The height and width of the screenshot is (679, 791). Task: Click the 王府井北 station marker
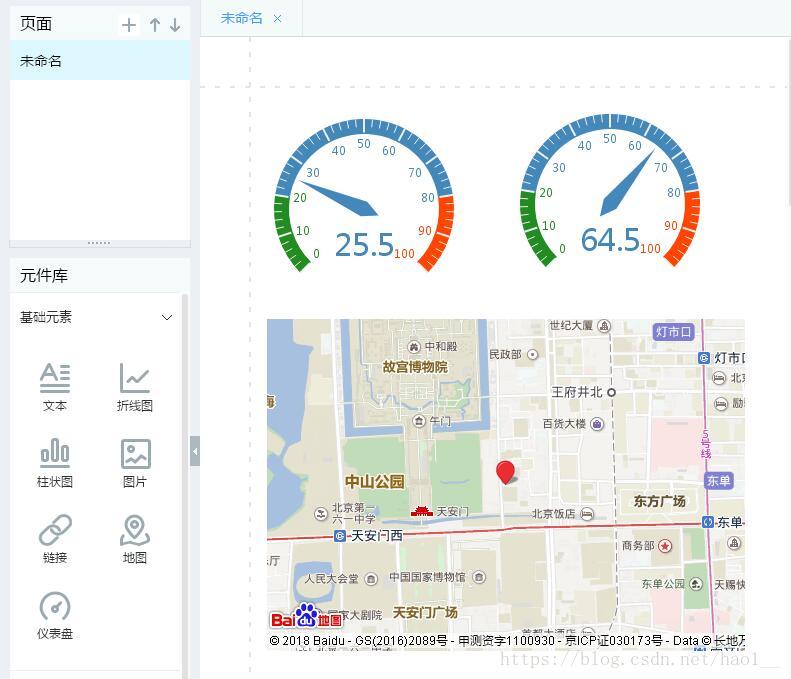(x=611, y=392)
